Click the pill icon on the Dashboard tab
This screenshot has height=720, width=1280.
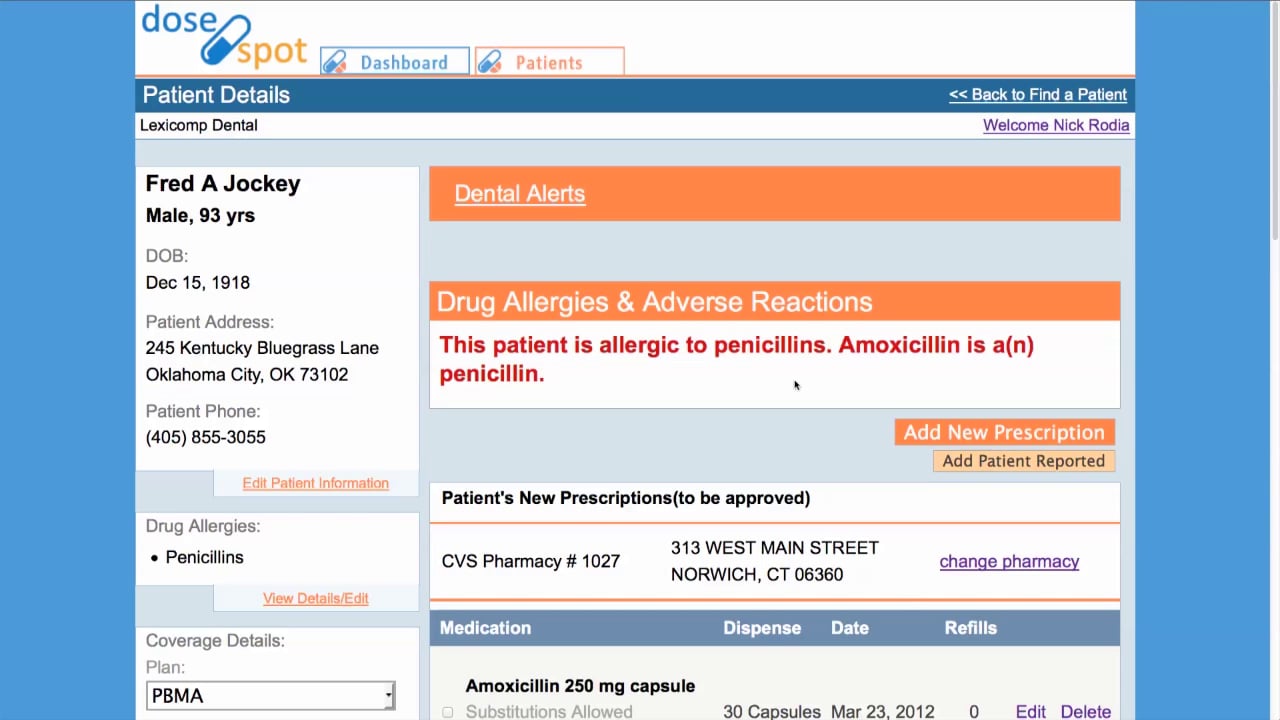tap(335, 62)
